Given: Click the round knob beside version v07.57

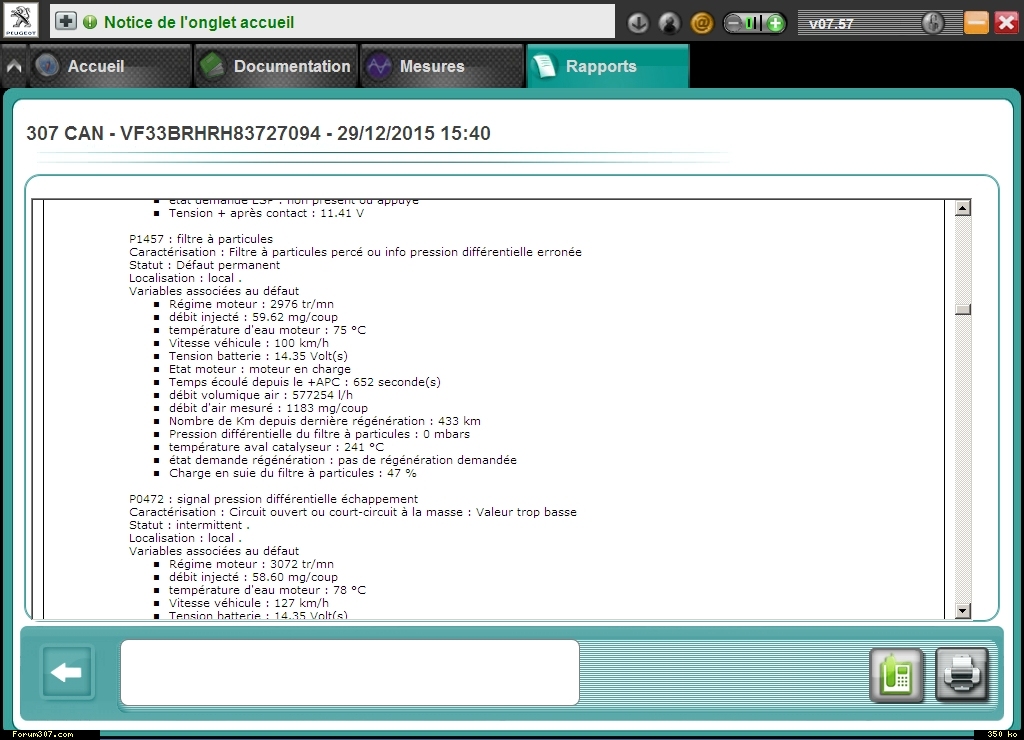Looking at the screenshot, I should tap(932, 23).
